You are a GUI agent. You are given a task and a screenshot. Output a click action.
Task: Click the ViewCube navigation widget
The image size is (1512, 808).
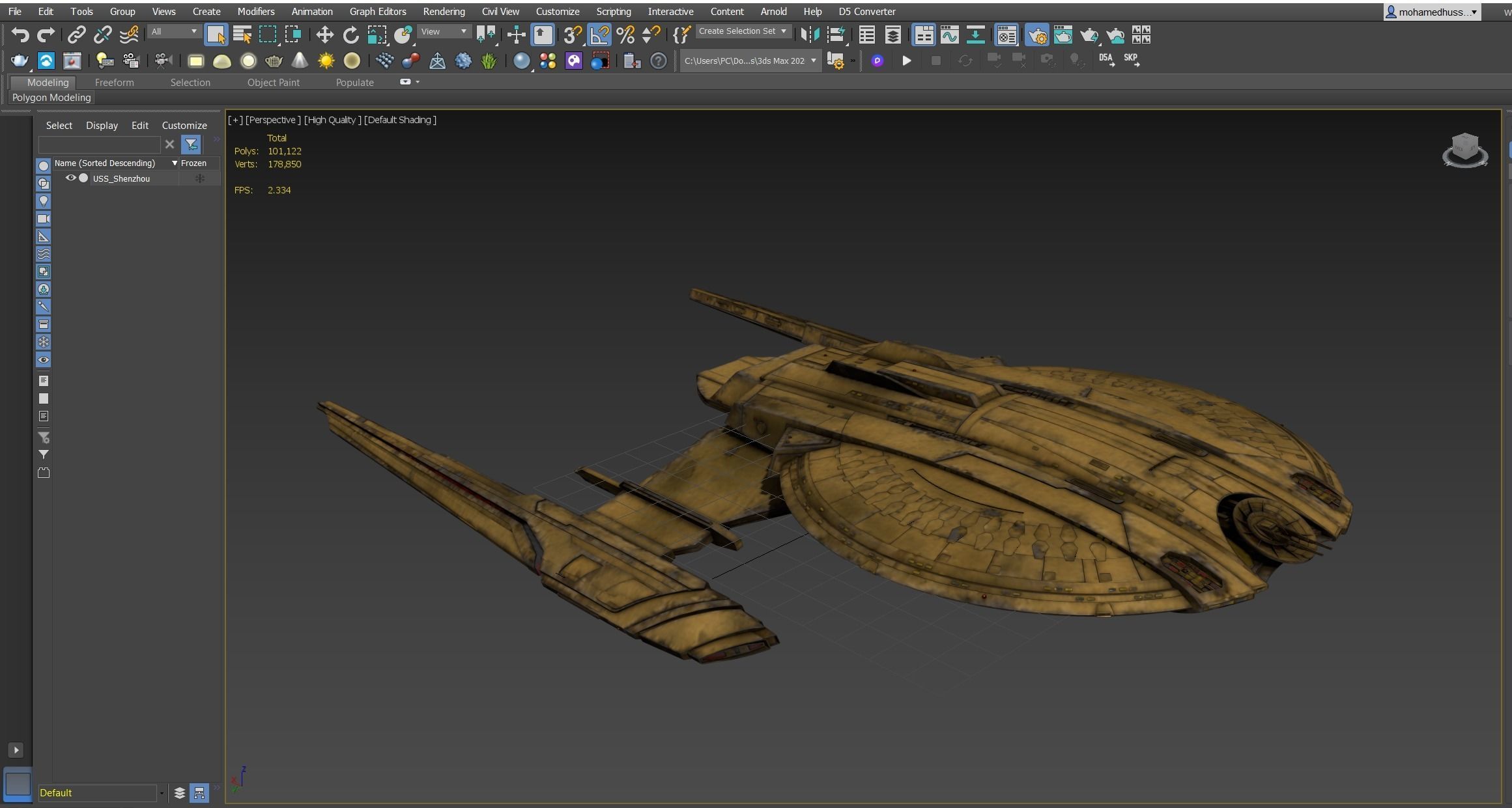click(1464, 150)
